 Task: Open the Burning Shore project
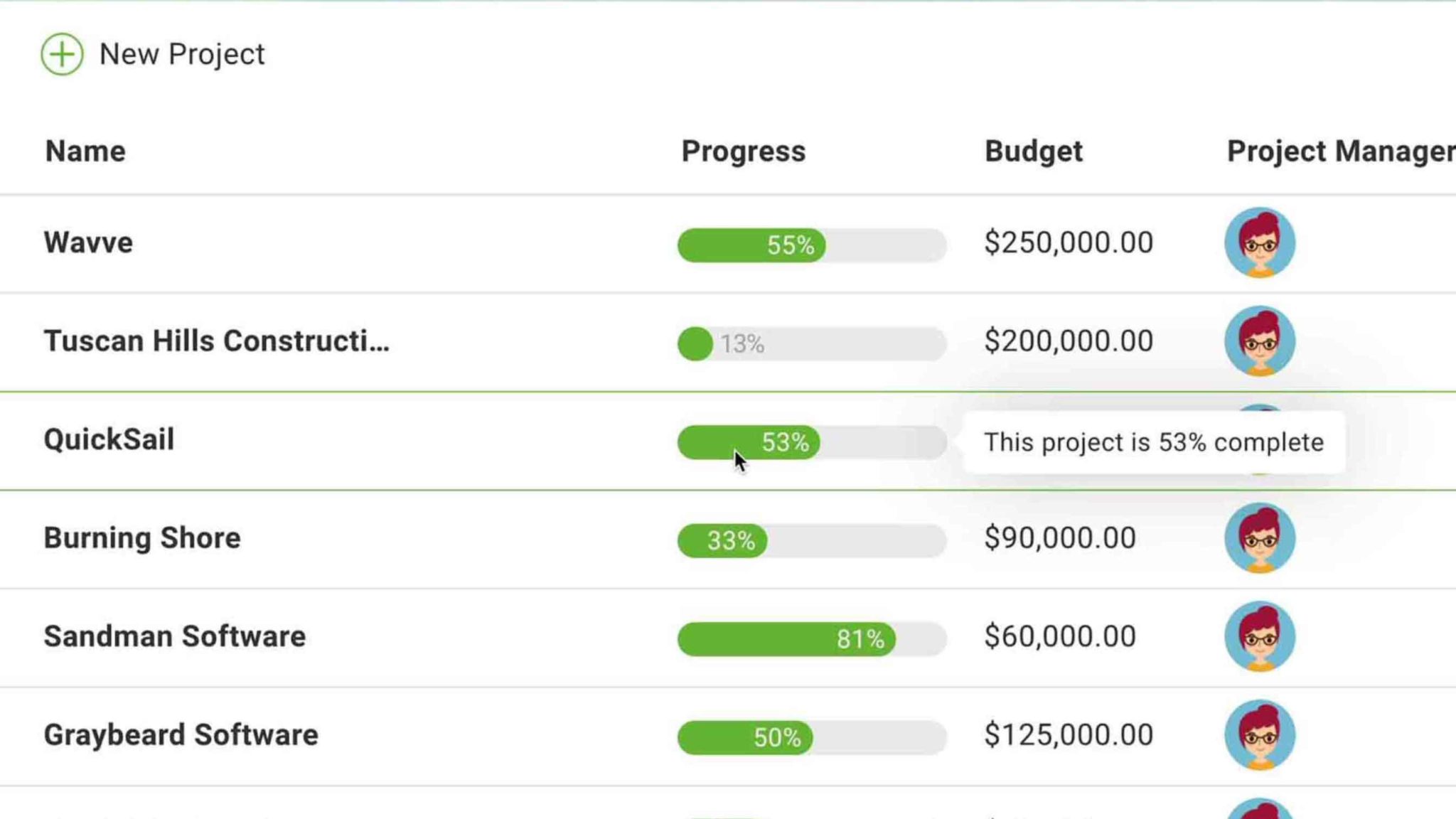click(x=142, y=538)
